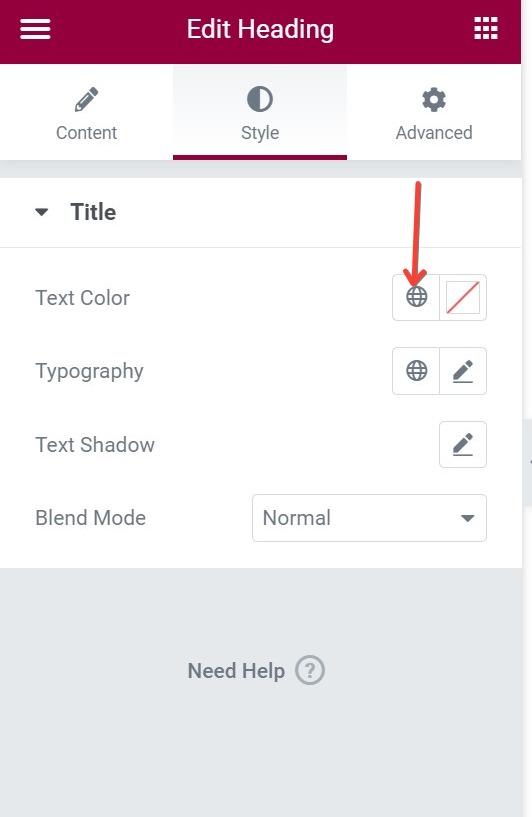Image resolution: width=532 pixels, height=817 pixels.
Task: Click the Text Shadow label
Action: 95,445
